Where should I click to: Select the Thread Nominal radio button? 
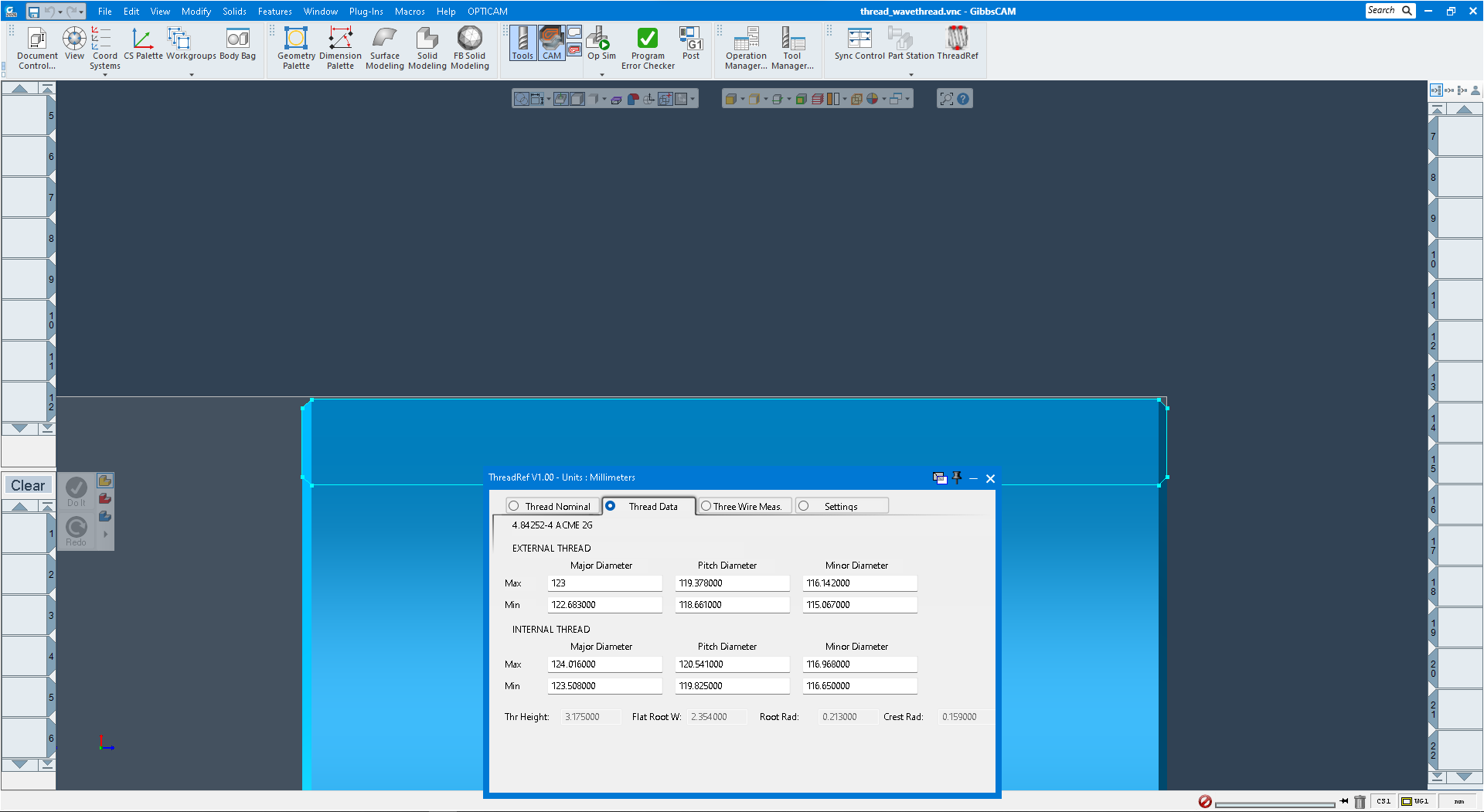[x=514, y=505]
